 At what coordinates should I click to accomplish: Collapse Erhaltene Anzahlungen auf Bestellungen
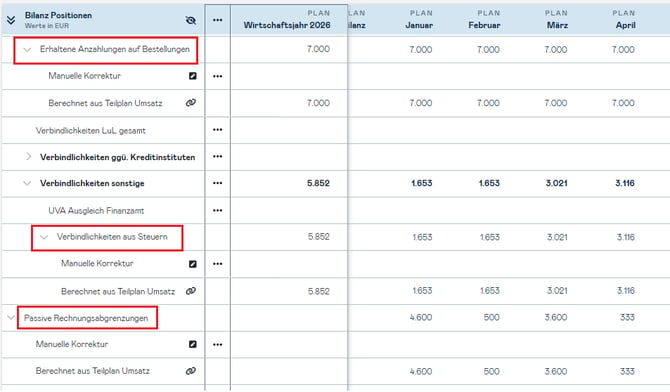click(27, 50)
